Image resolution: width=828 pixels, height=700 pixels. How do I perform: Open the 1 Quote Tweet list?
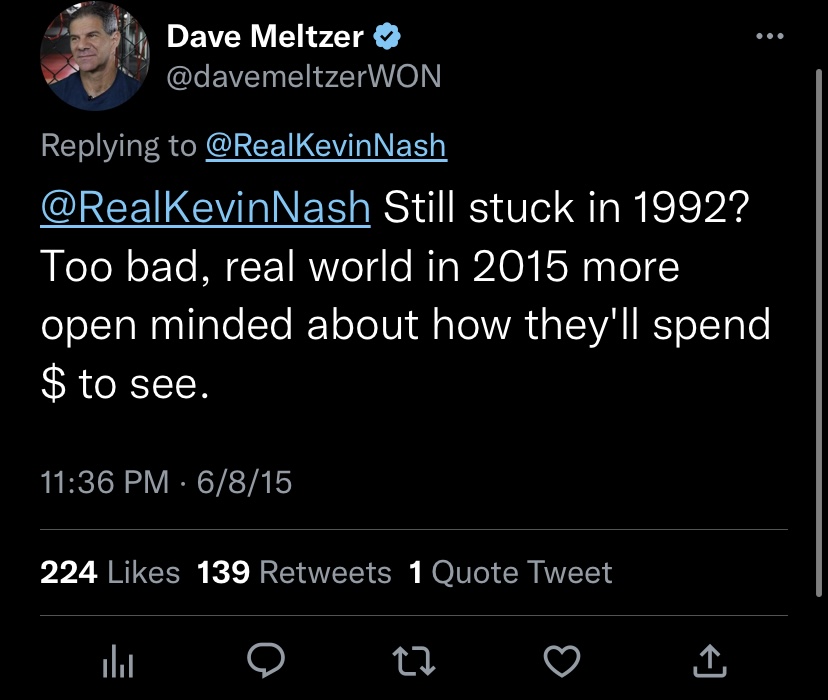tap(511, 572)
